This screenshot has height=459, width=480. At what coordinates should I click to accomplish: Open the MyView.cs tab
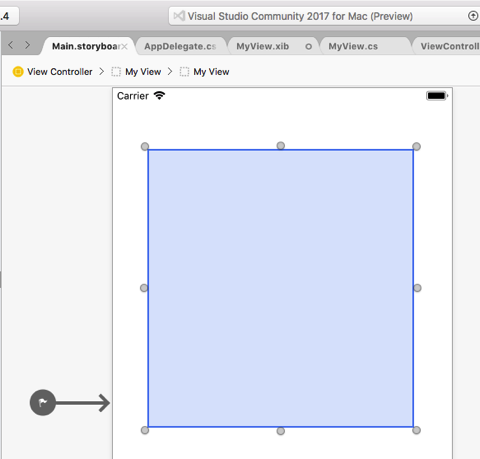(353, 46)
